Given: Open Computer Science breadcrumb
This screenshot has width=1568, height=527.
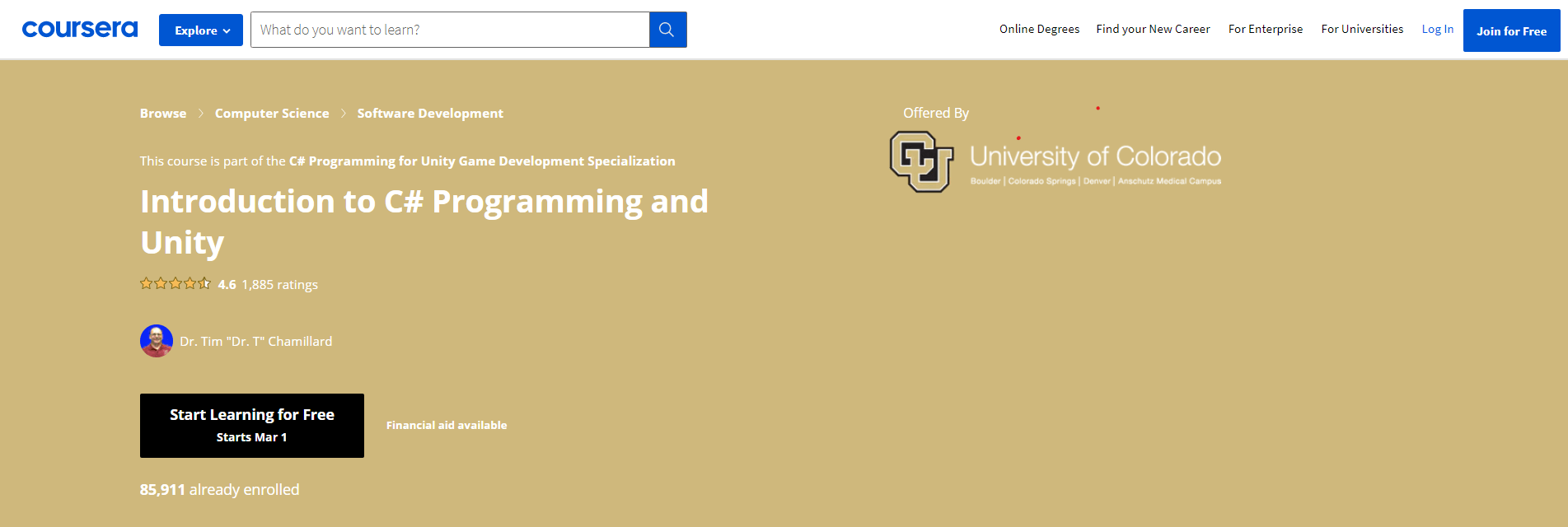Looking at the screenshot, I should click(x=272, y=114).
